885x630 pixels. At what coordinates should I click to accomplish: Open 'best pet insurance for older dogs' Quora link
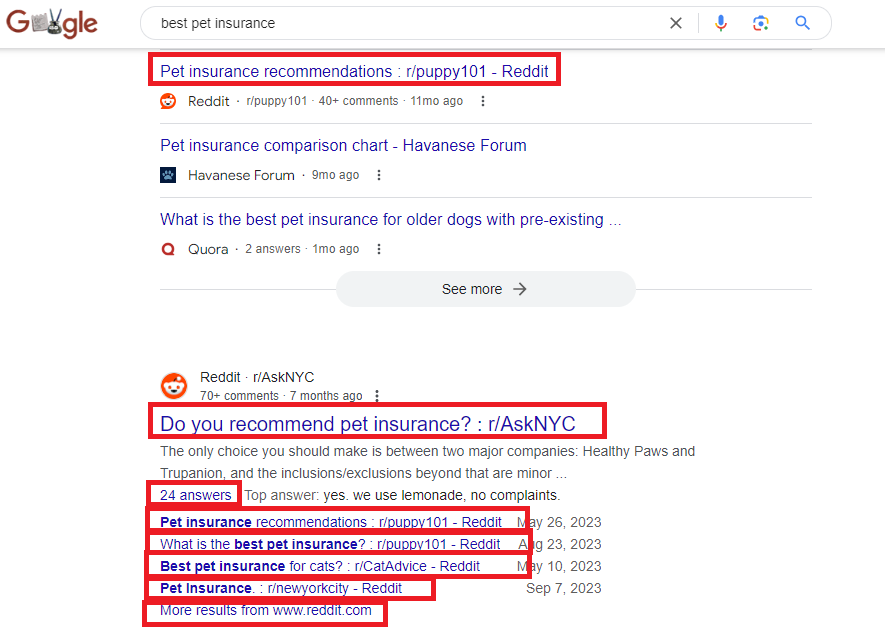pos(391,219)
